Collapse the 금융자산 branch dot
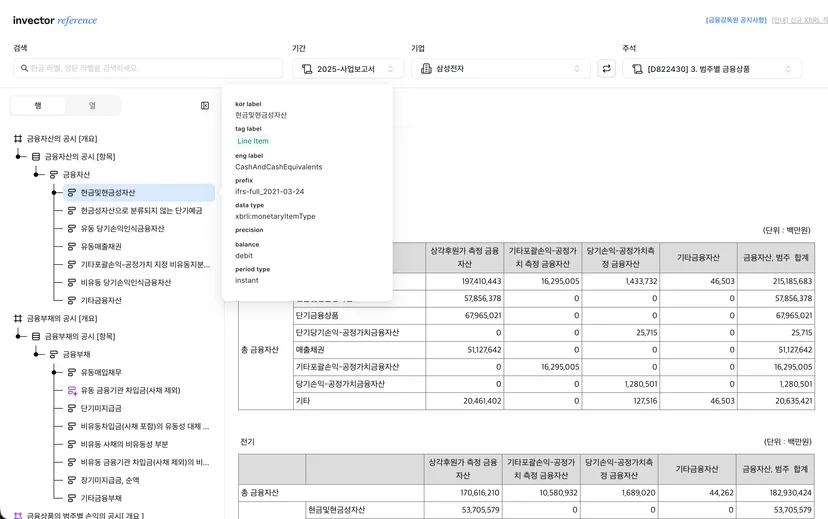 36,175
